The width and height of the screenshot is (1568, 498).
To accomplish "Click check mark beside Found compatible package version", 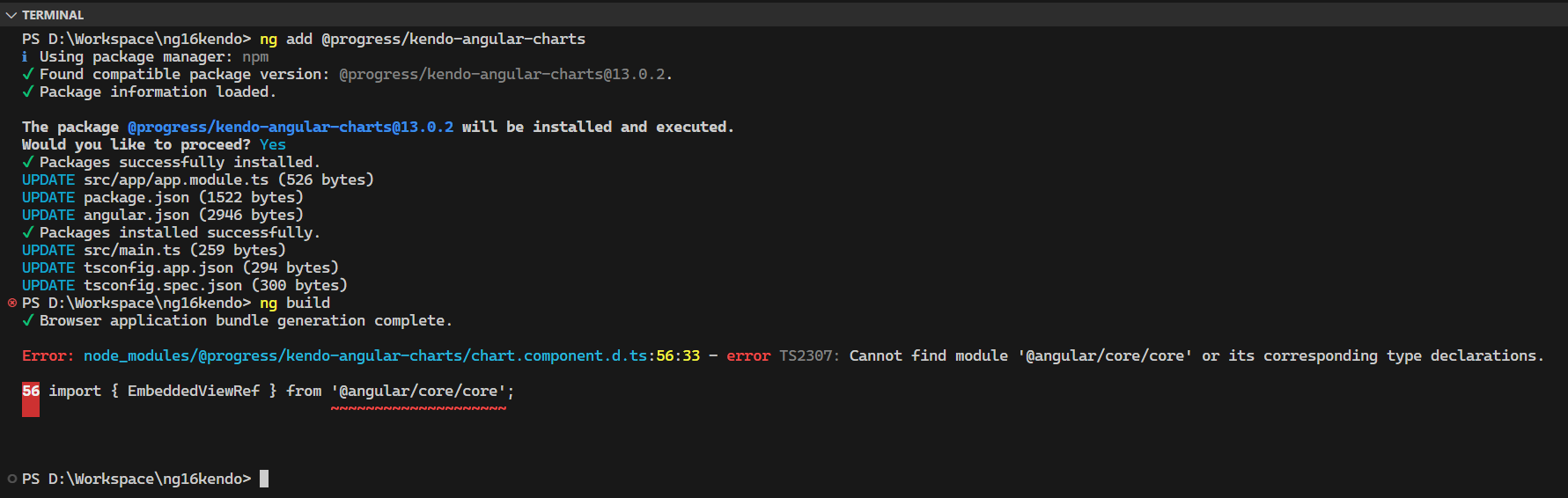I will tap(28, 74).
